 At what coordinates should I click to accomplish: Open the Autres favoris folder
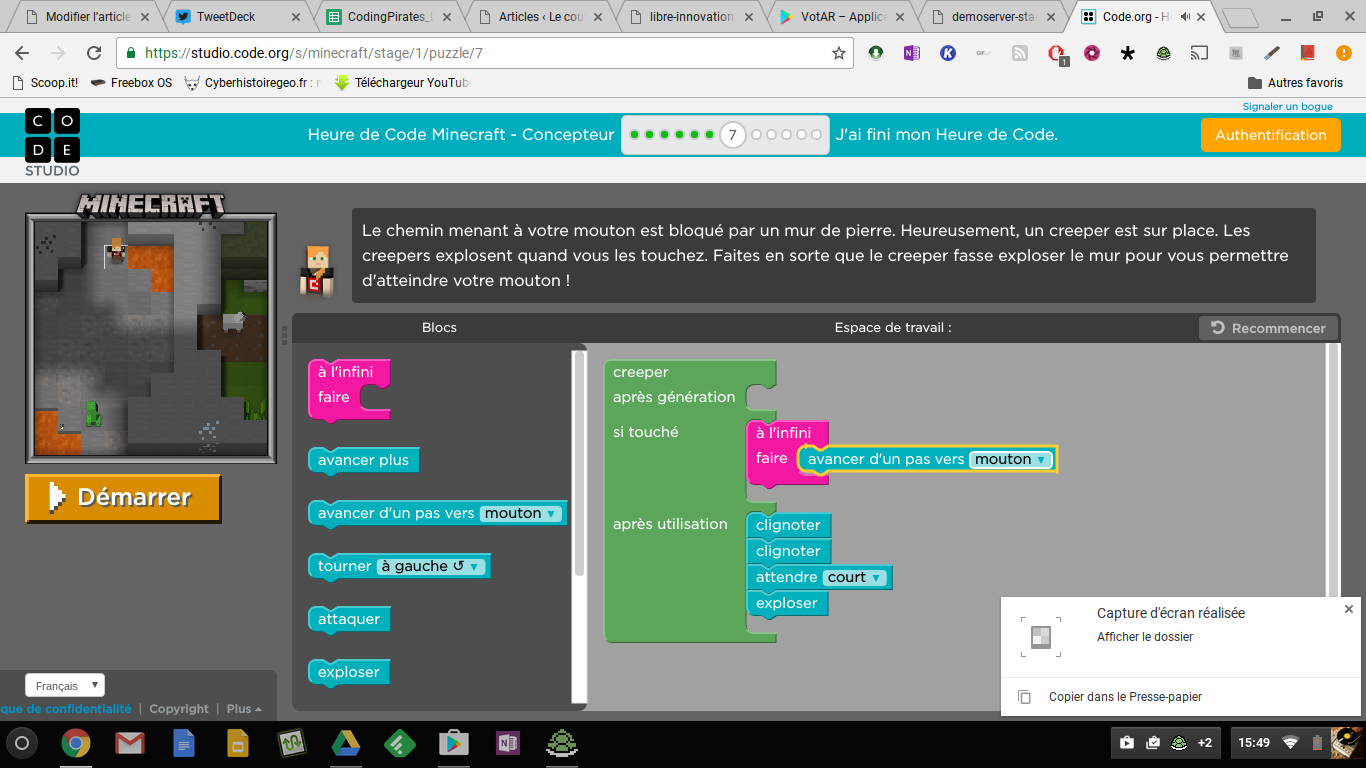coord(1295,83)
